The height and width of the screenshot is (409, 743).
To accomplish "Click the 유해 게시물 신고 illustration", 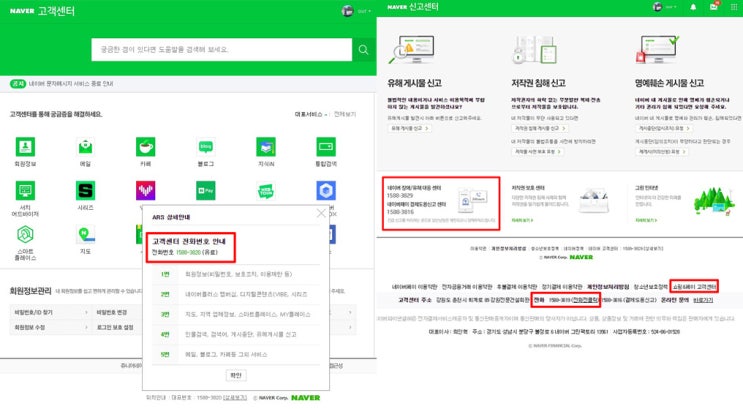I will pos(412,50).
